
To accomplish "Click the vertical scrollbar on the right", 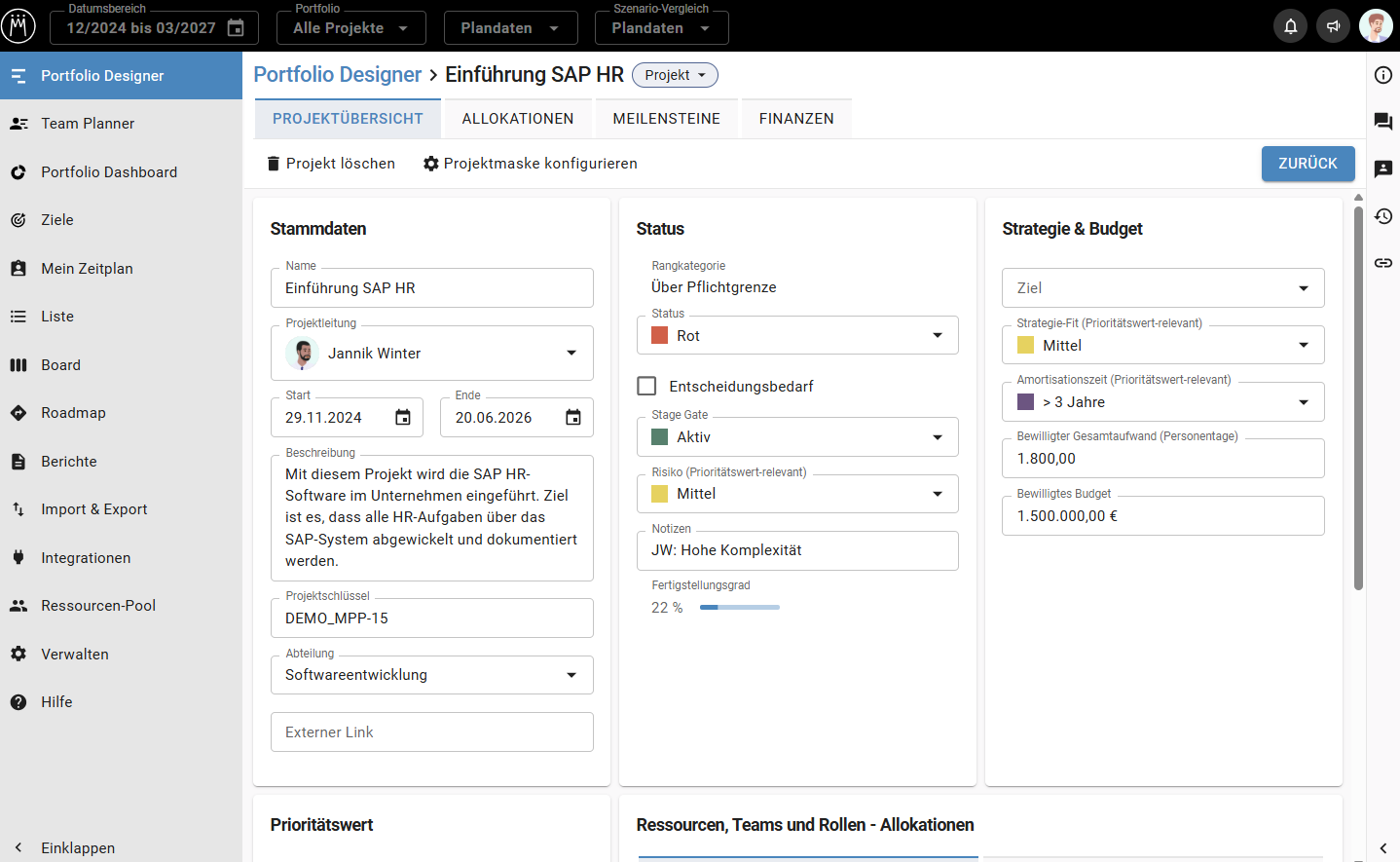I will click(x=1358, y=397).
